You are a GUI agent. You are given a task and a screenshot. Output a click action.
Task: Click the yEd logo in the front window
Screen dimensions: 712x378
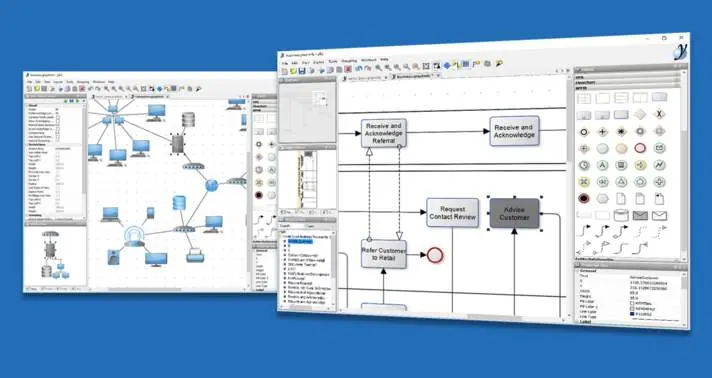click(x=680, y=52)
